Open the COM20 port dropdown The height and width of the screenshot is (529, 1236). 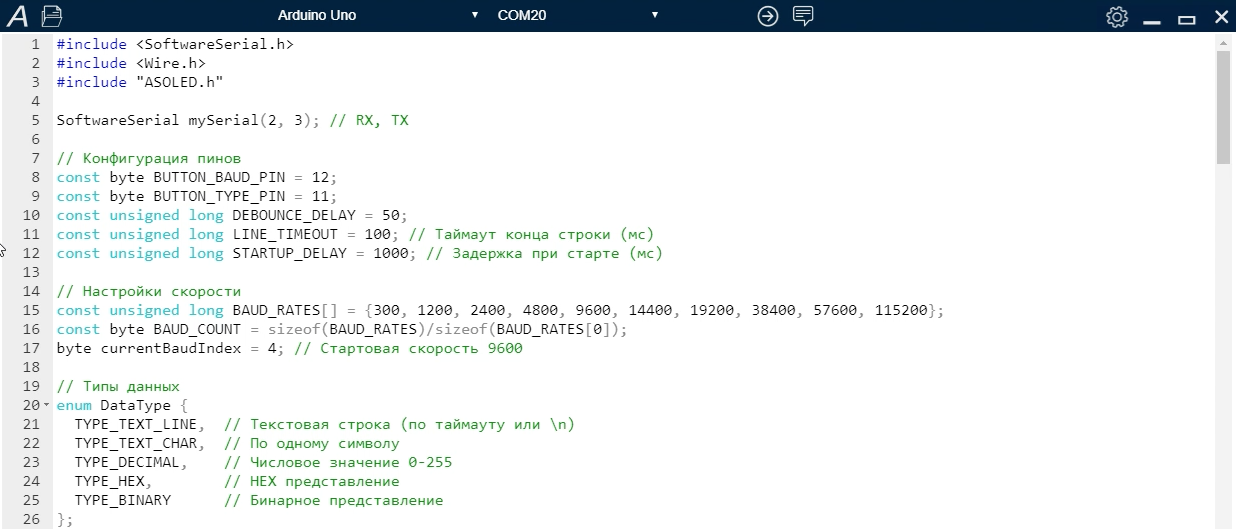coord(578,15)
